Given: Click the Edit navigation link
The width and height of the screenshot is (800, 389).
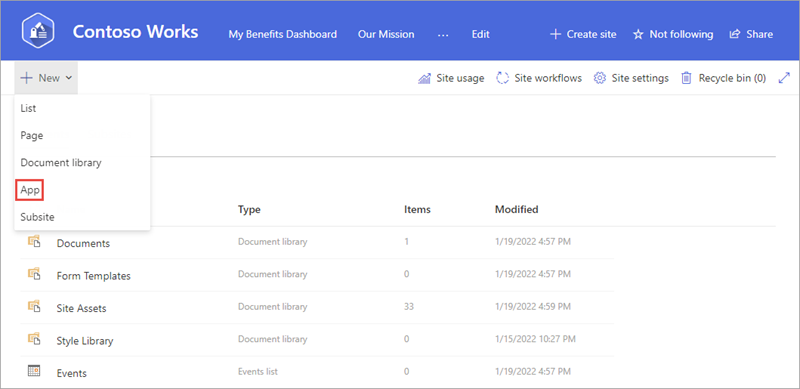Looking at the screenshot, I should 481,34.
